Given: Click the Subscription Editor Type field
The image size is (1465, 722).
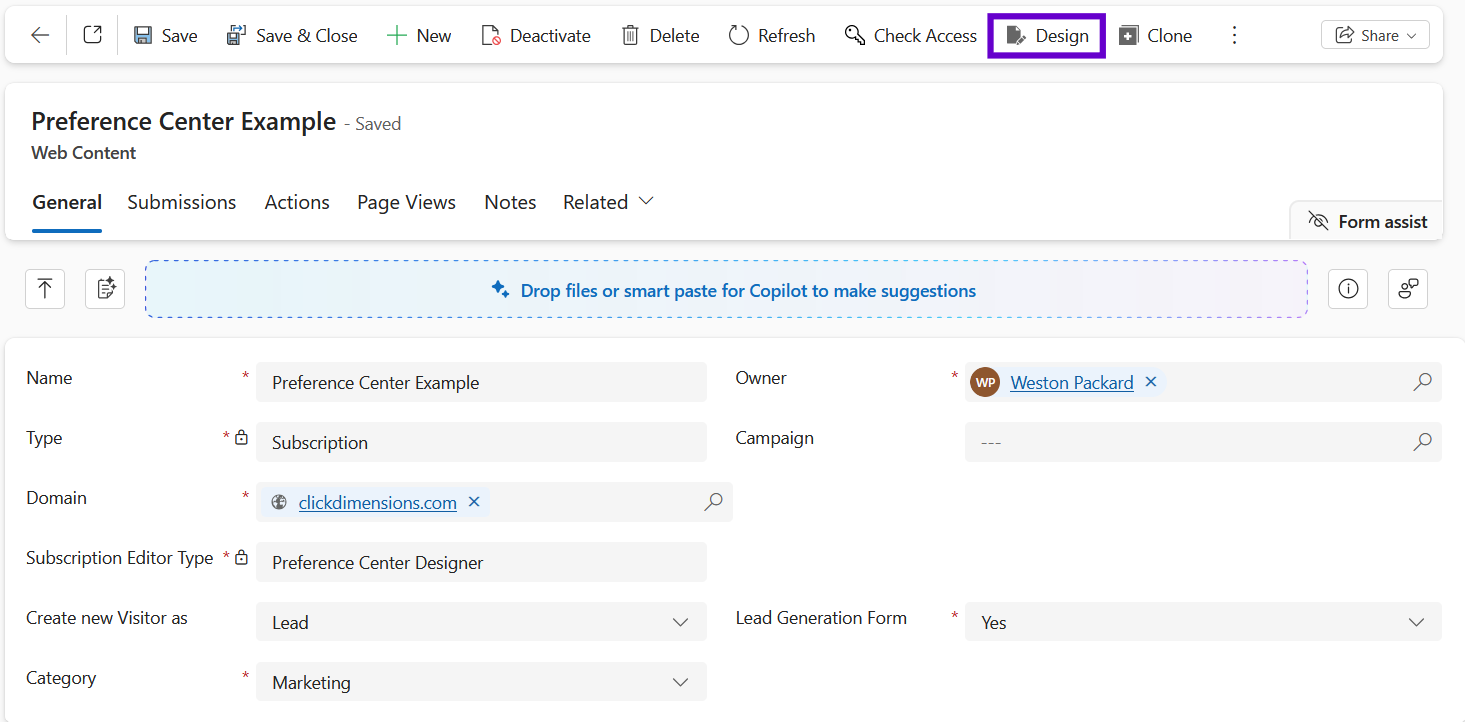Looking at the screenshot, I should click(x=481, y=562).
